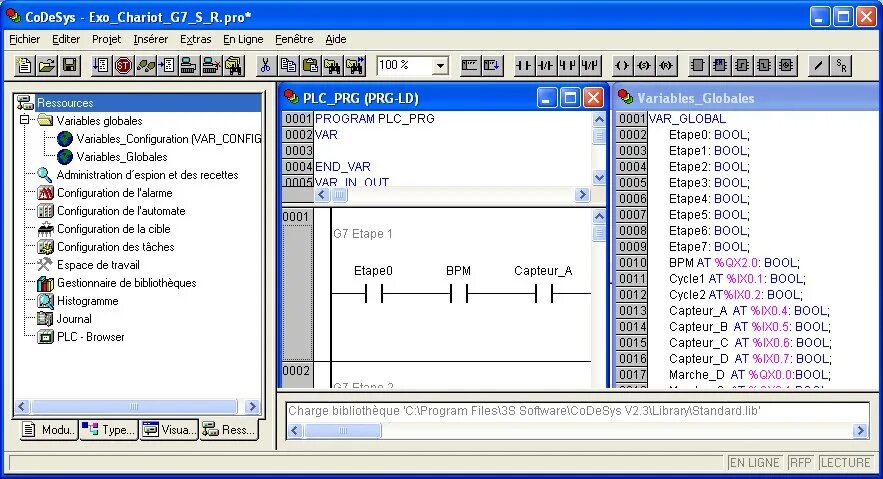Insert a parallel contact
883x479 pixels.
point(568,66)
